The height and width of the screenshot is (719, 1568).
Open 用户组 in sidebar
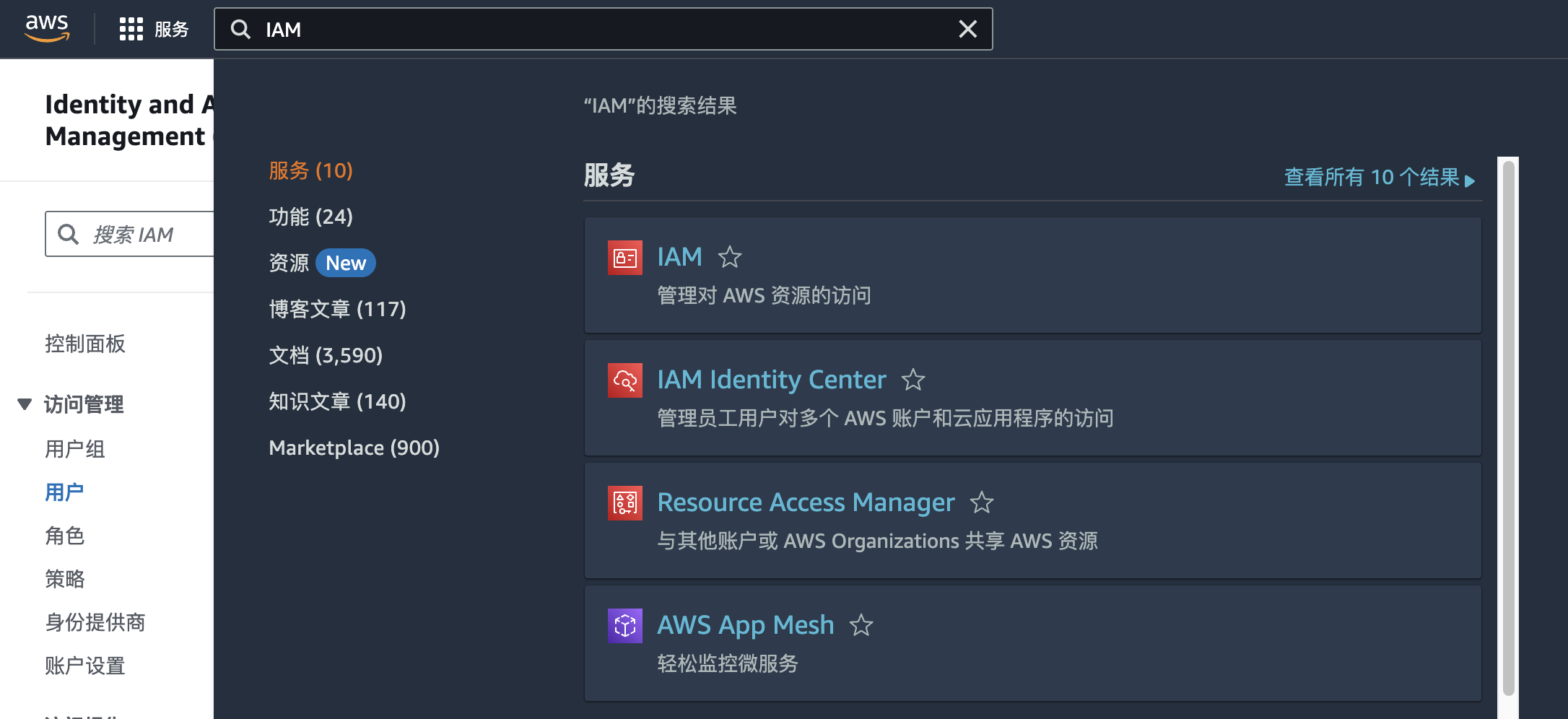tap(75, 449)
